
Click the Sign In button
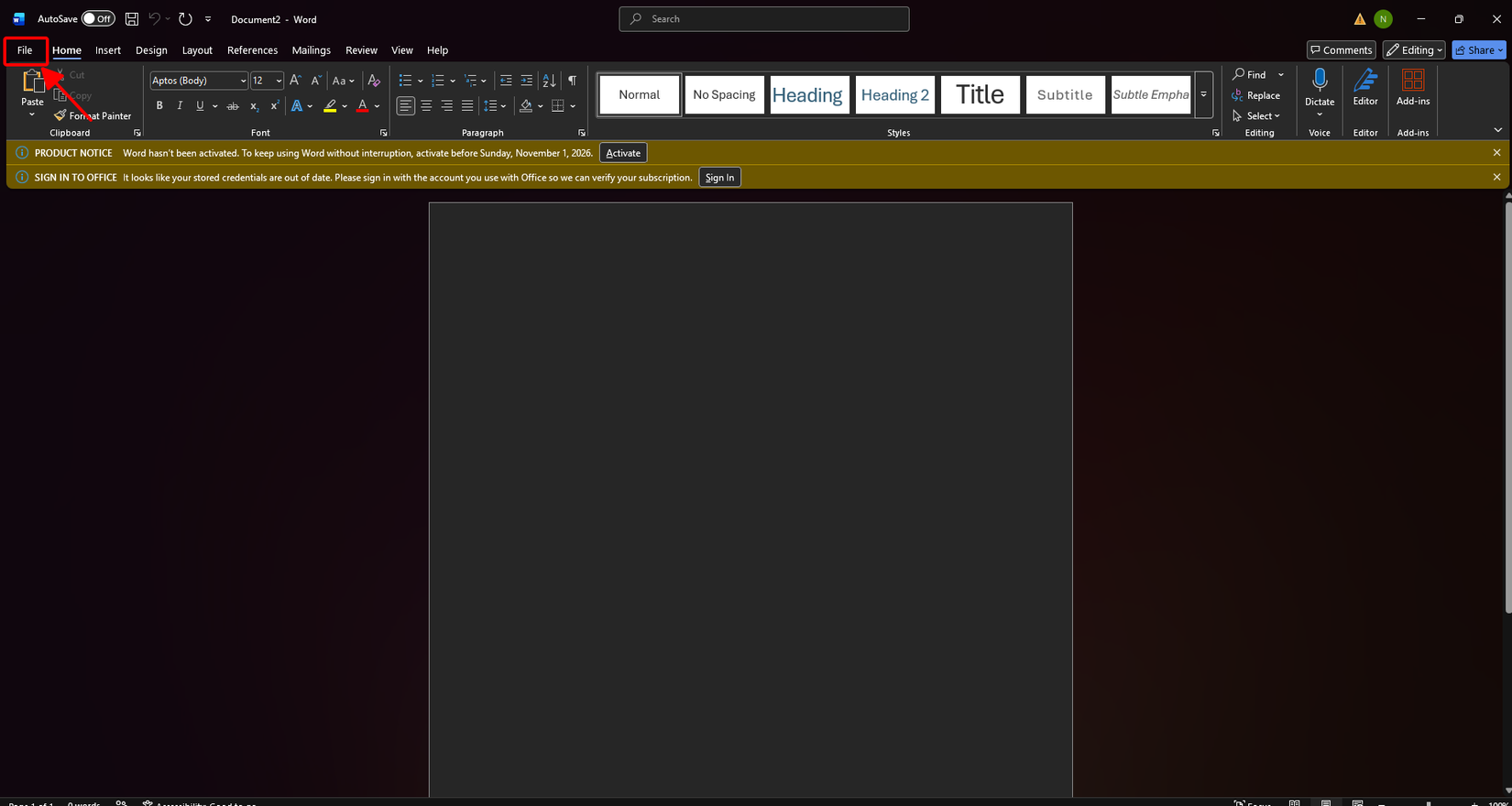[719, 178]
